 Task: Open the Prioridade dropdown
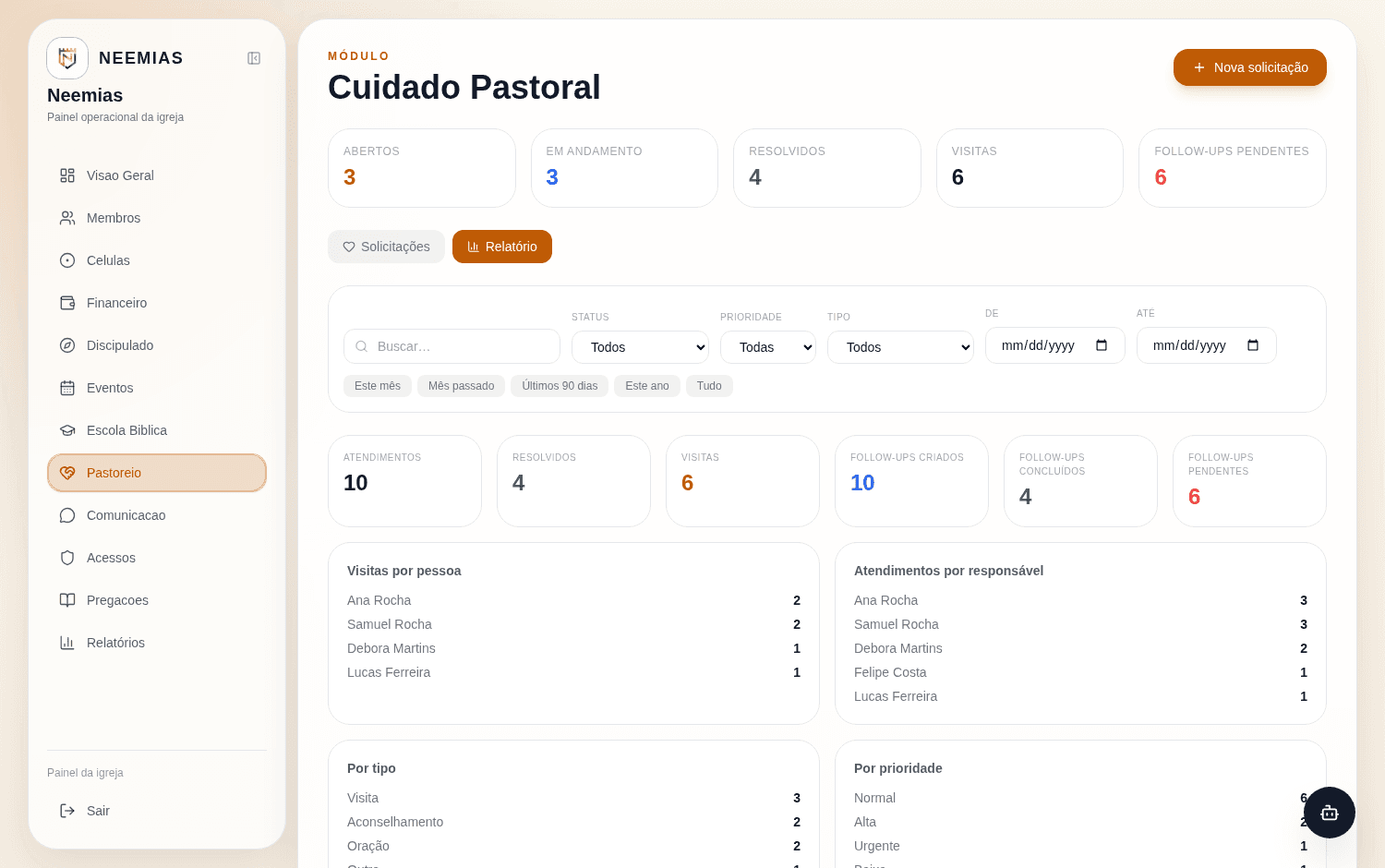(x=768, y=347)
